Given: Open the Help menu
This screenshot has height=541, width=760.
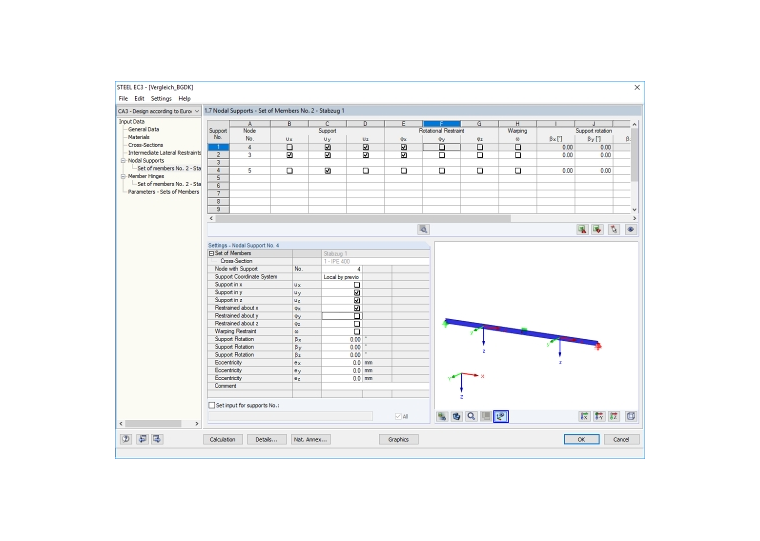Looking at the screenshot, I should point(184,98).
